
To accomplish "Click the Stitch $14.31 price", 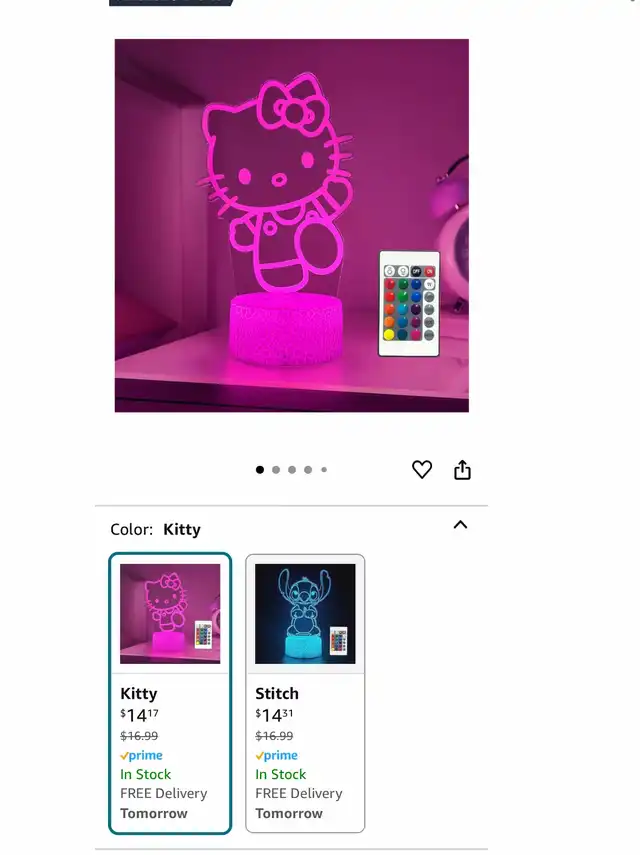I will point(274,715).
